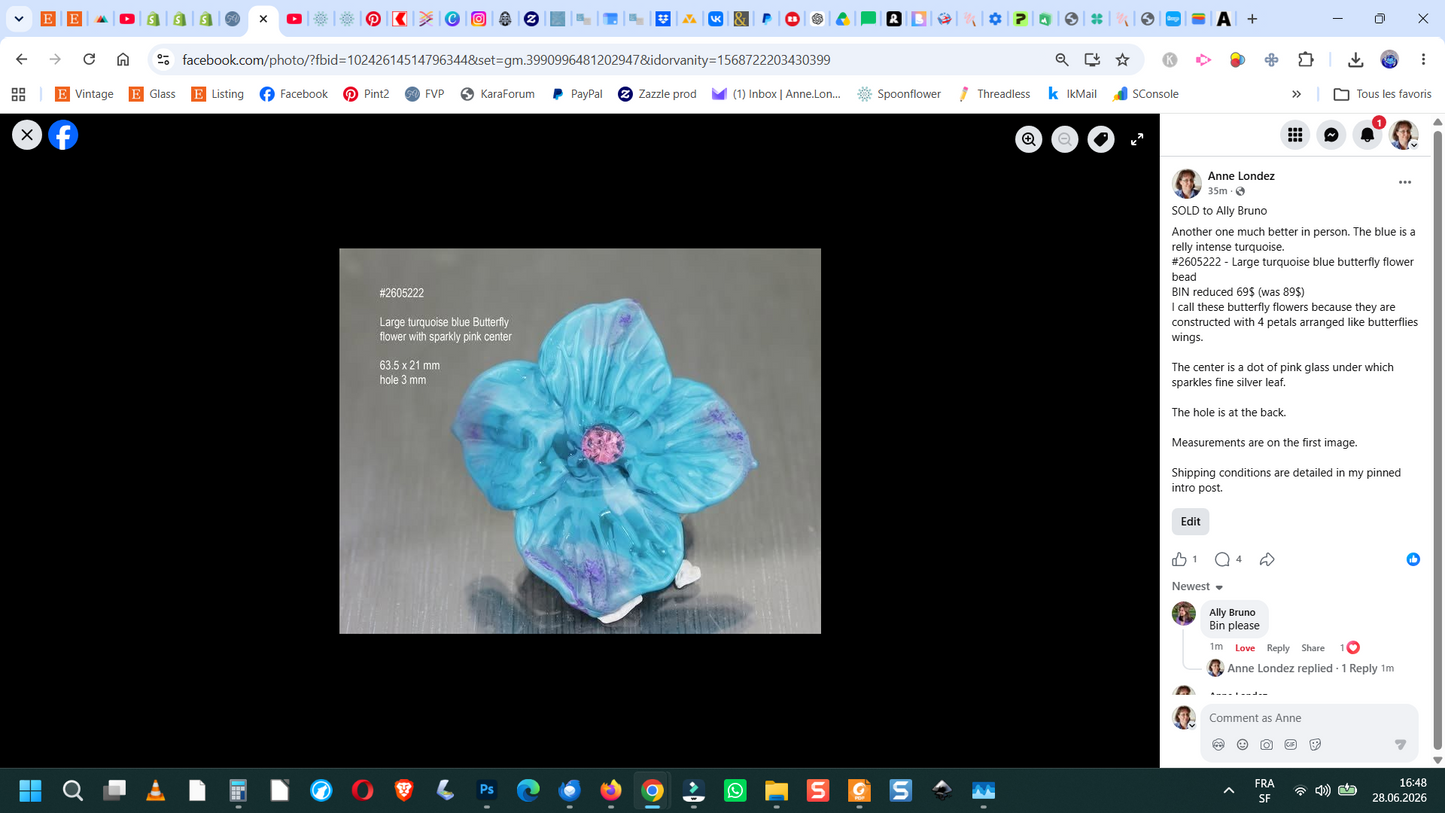Open a new browser tab
The height and width of the screenshot is (813, 1445).
point(1252,19)
